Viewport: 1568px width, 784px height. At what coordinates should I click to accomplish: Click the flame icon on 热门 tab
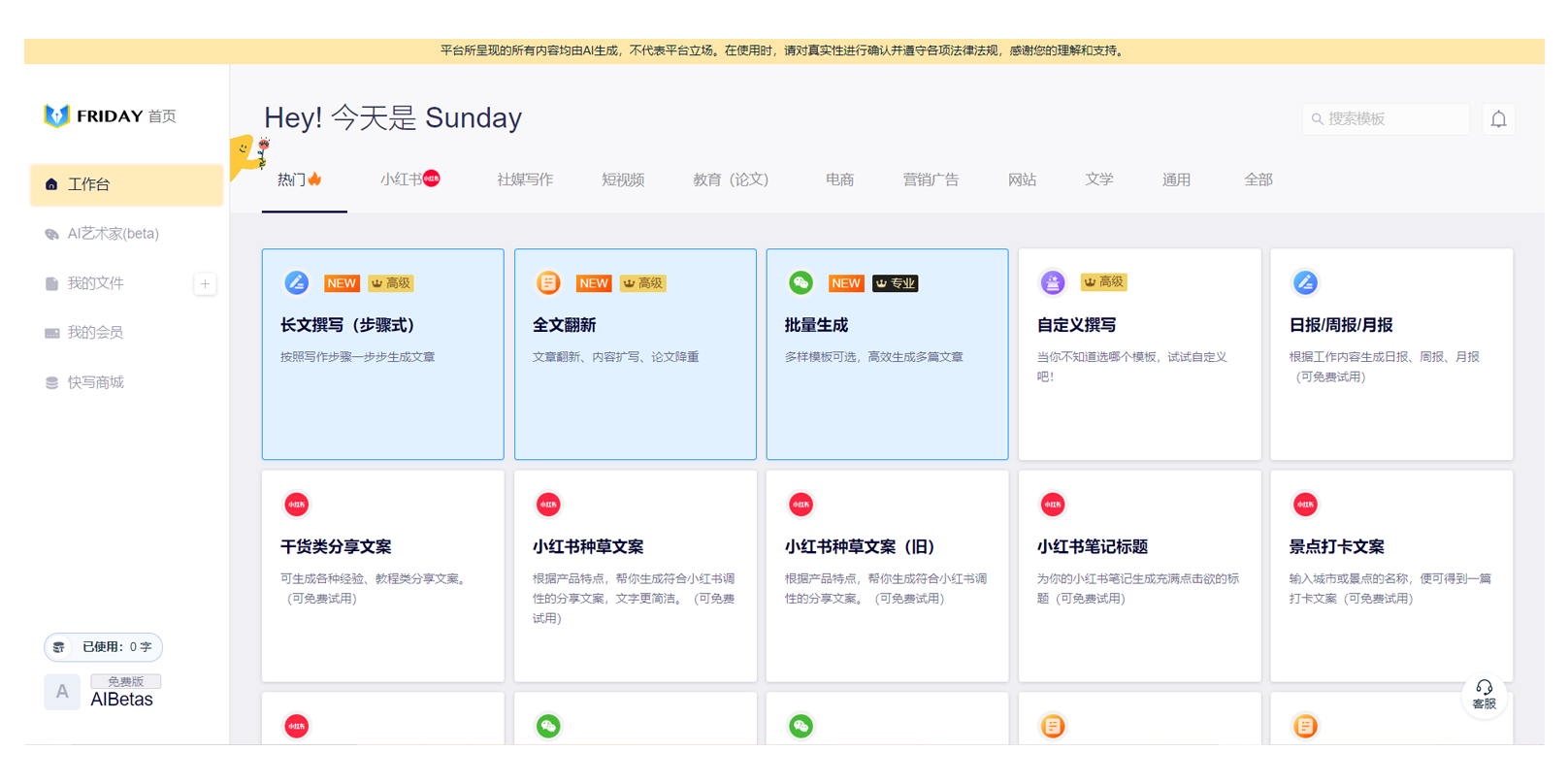[x=315, y=179]
